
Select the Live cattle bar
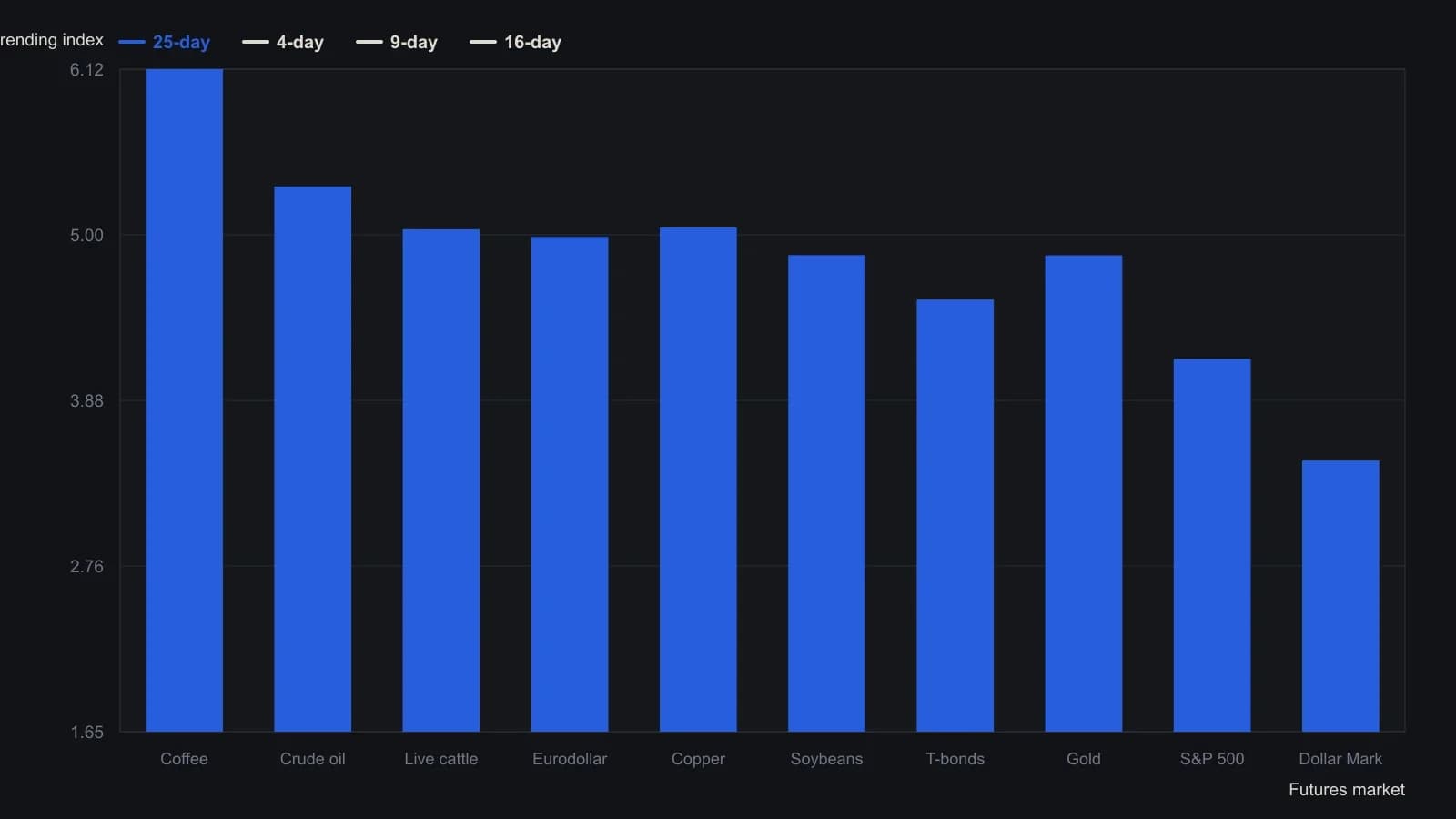(x=441, y=480)
